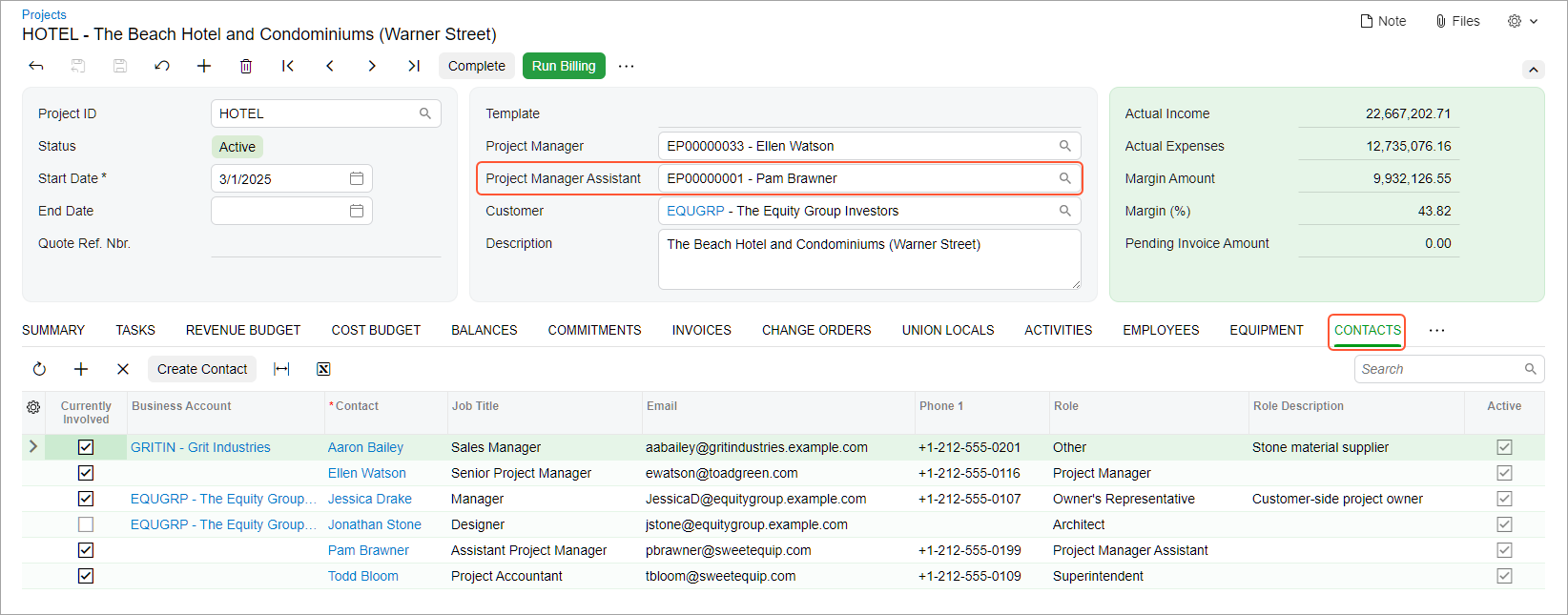Open the Change Orders tab
The width and height of the screenshot is (1568, 615).
815,330
